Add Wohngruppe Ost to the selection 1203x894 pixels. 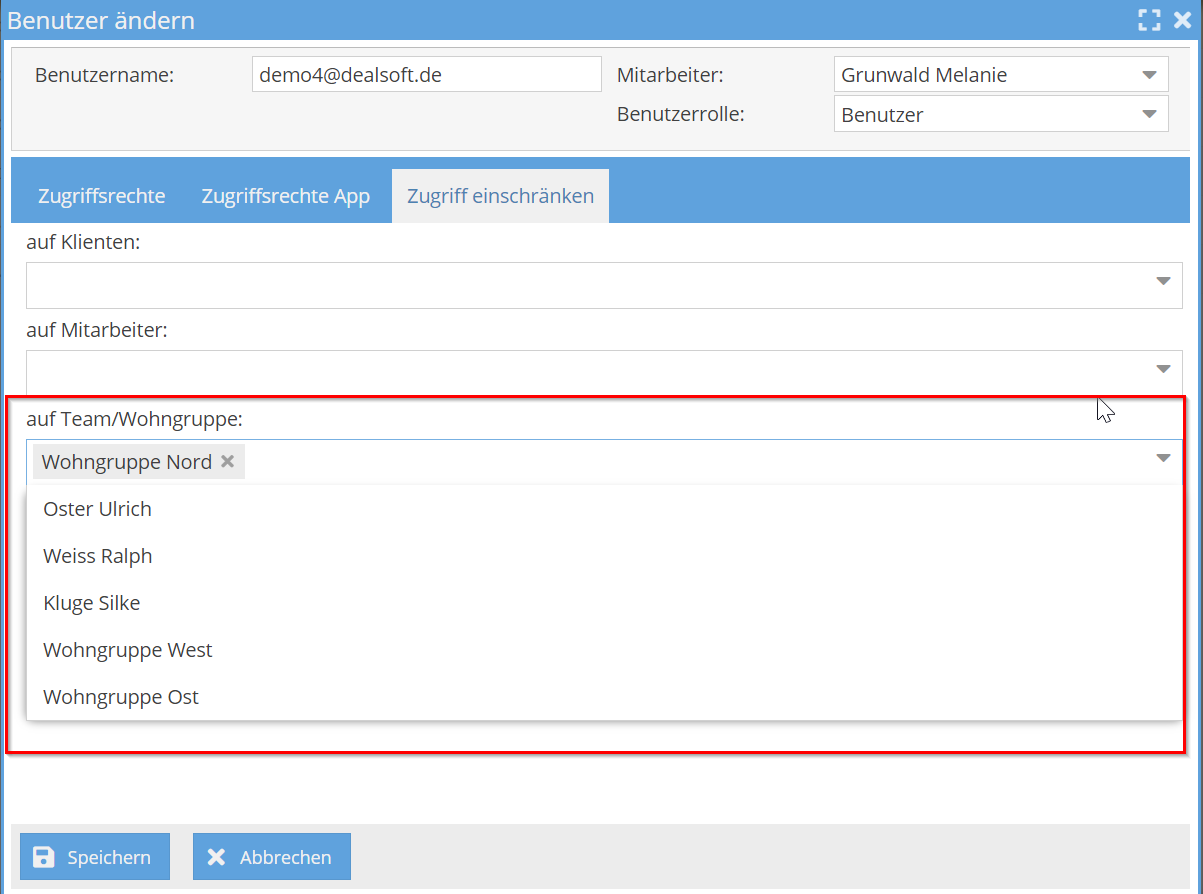(121, 697)
